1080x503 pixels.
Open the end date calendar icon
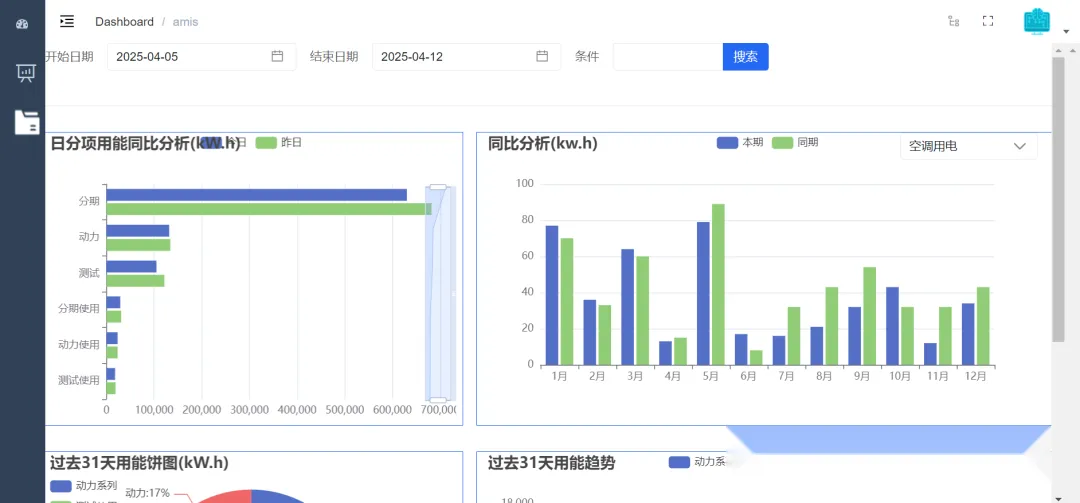(x=542, y=57)
